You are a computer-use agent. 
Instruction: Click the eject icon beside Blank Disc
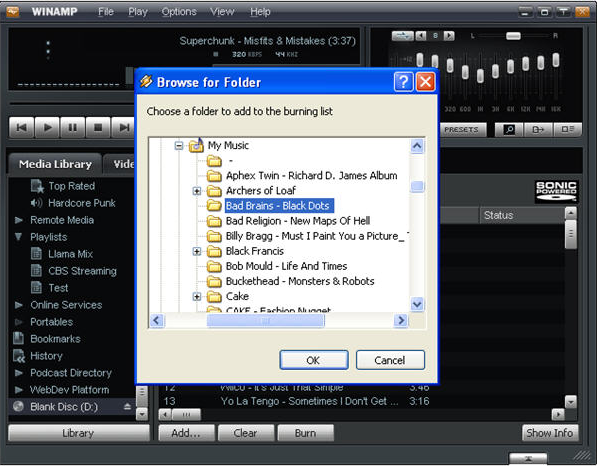click(127, 407)
